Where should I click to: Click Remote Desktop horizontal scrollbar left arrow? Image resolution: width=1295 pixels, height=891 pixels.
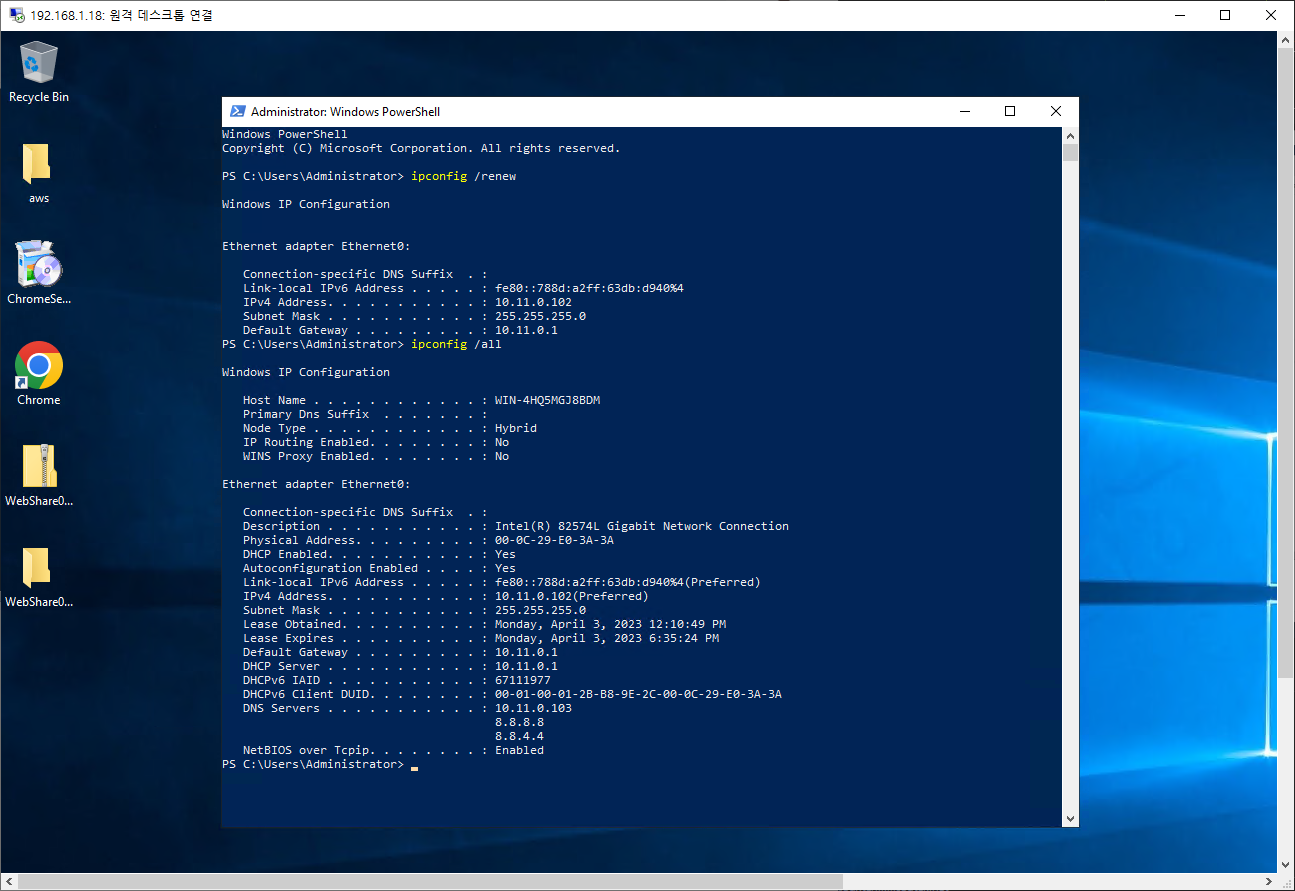coord(8,882)
